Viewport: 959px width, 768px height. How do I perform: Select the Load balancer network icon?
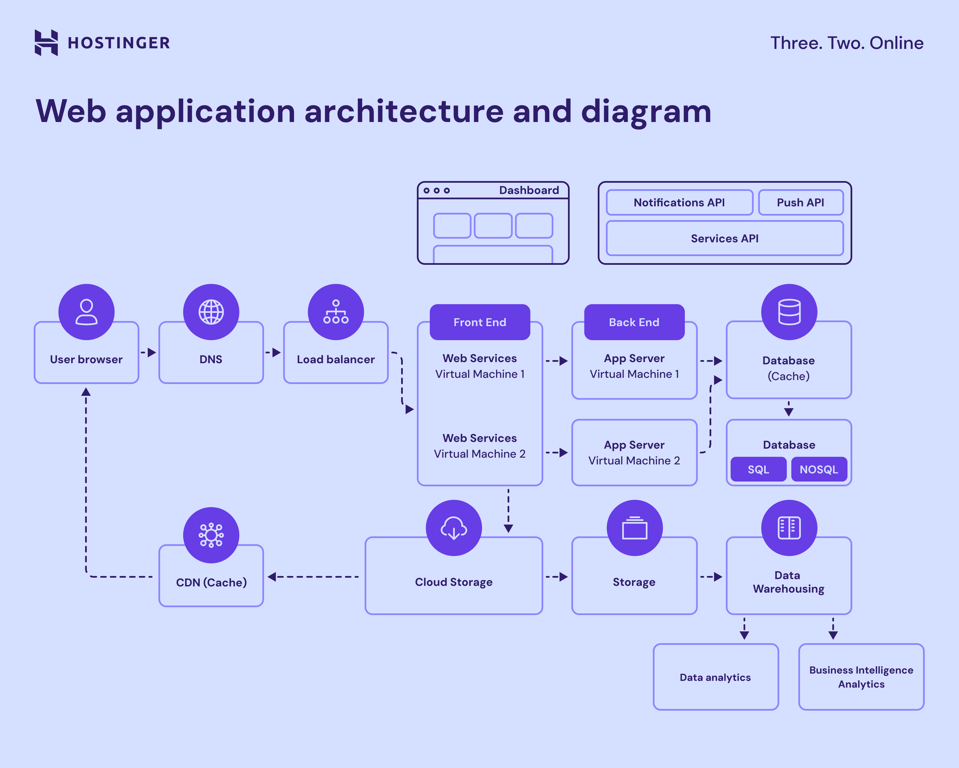(335, 310)
